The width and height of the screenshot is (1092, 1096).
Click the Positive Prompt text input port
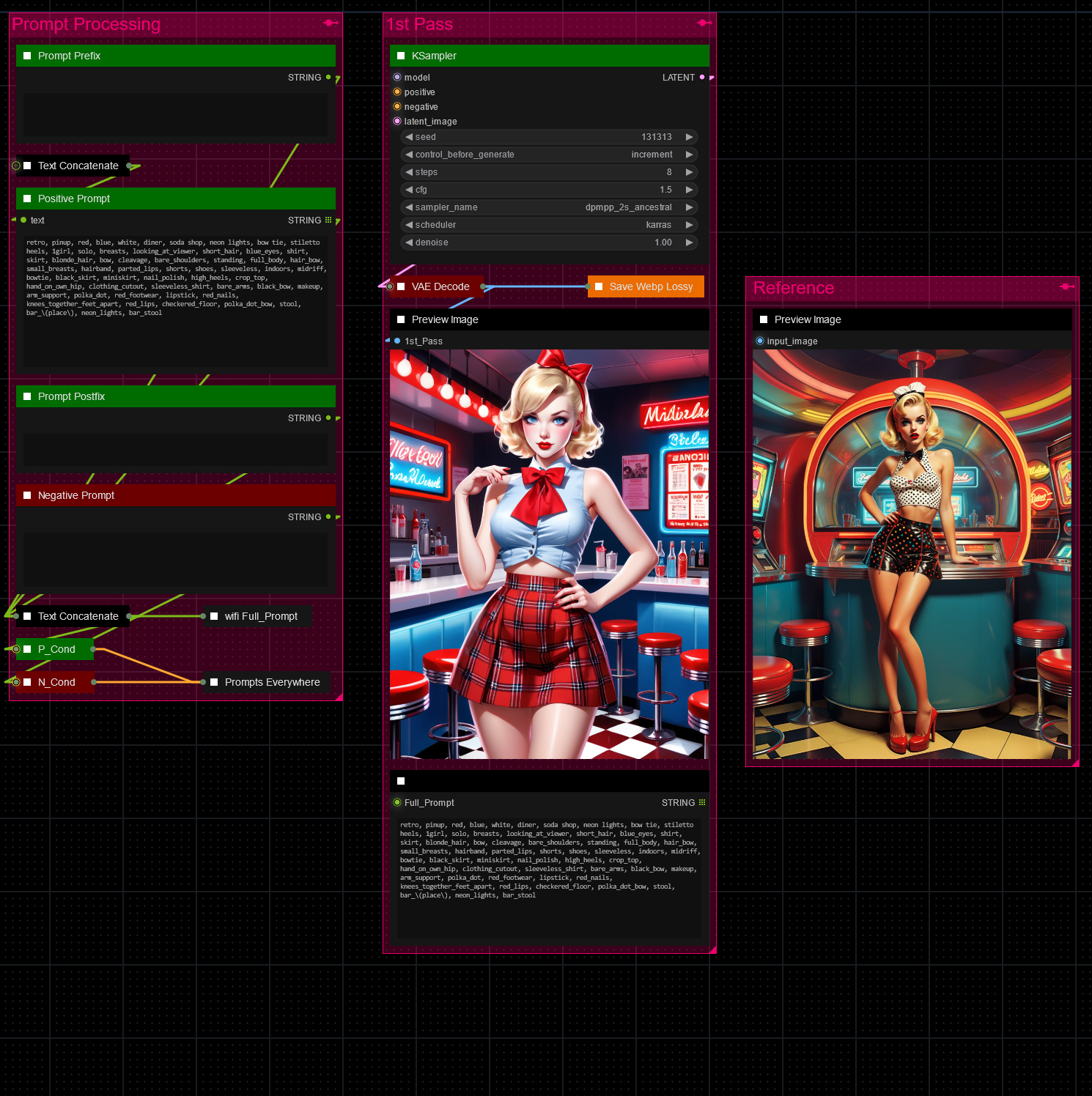(x=23, y=220)
